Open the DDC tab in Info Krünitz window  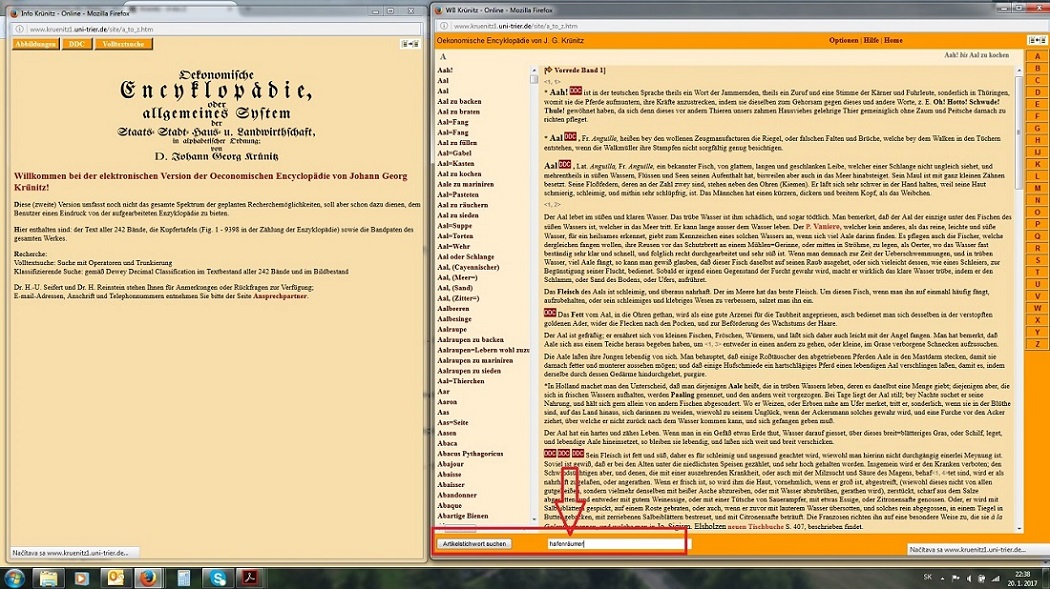coord(77,44)
